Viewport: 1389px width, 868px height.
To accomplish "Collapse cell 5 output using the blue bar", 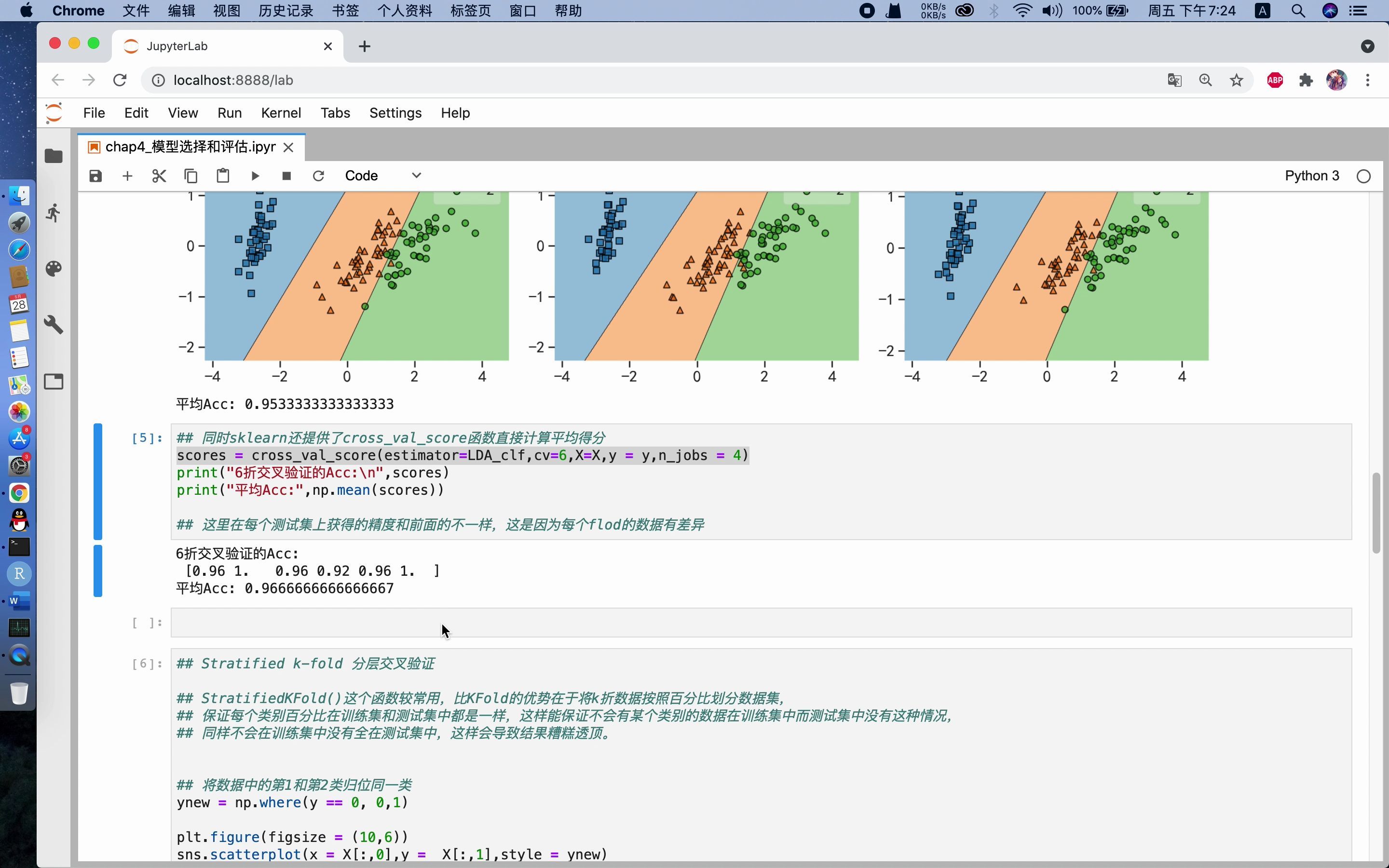I will pyautogui.click(x=98, y=570).
